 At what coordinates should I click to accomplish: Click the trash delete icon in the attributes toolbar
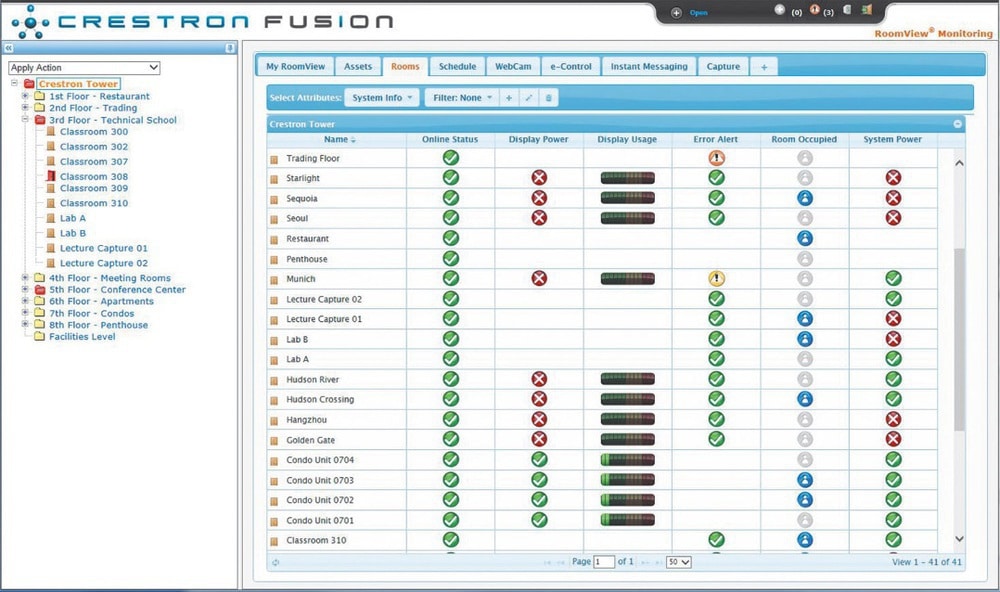point(548,98)
